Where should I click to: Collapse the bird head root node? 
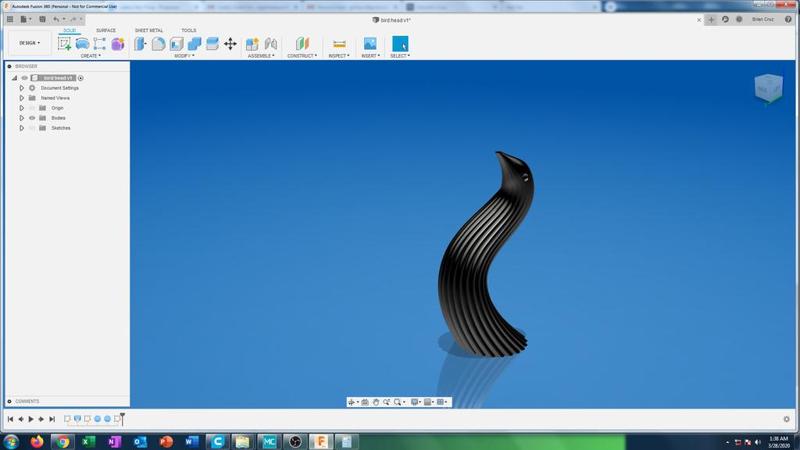(x=14, y=78)
